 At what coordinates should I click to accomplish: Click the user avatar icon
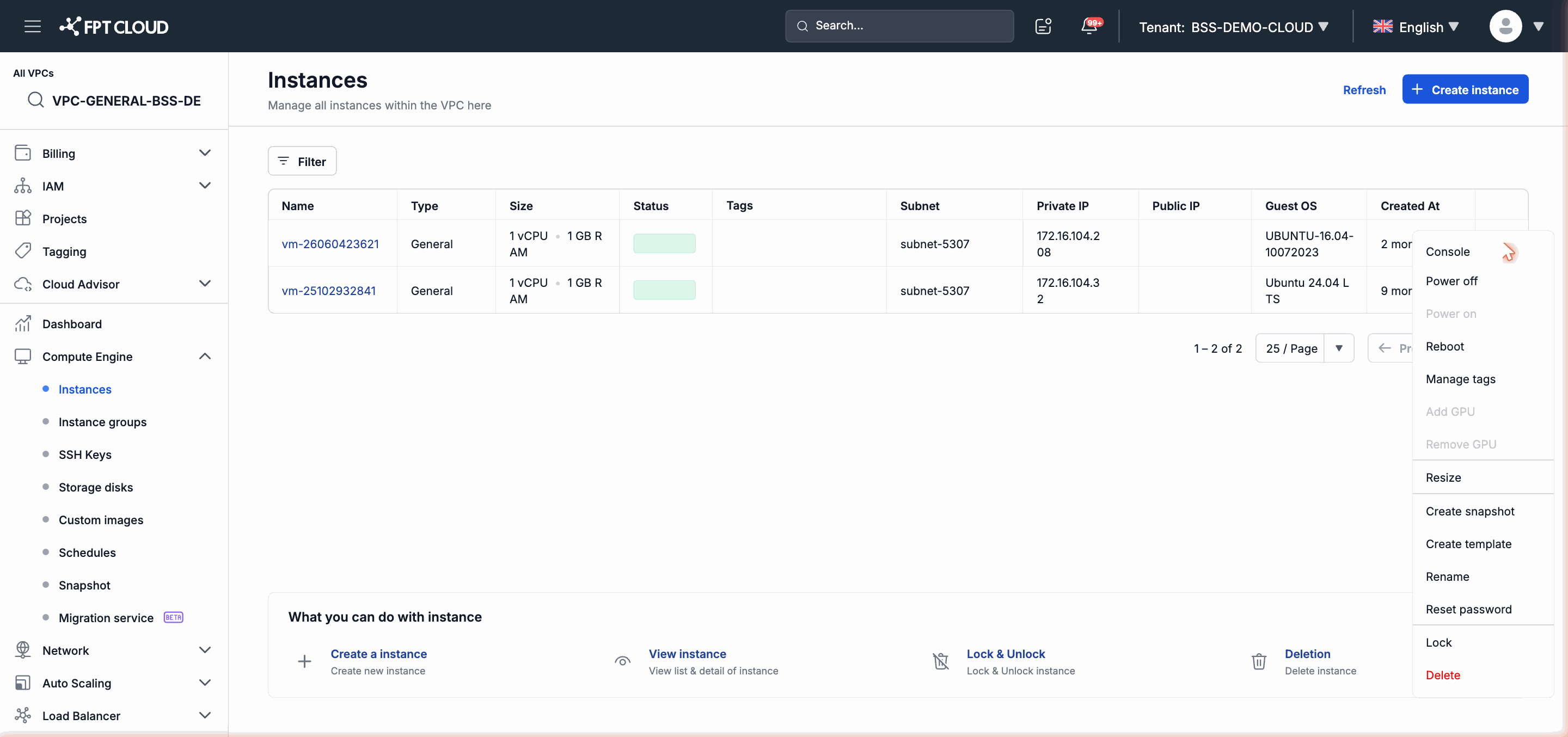tap(1505, 26)
